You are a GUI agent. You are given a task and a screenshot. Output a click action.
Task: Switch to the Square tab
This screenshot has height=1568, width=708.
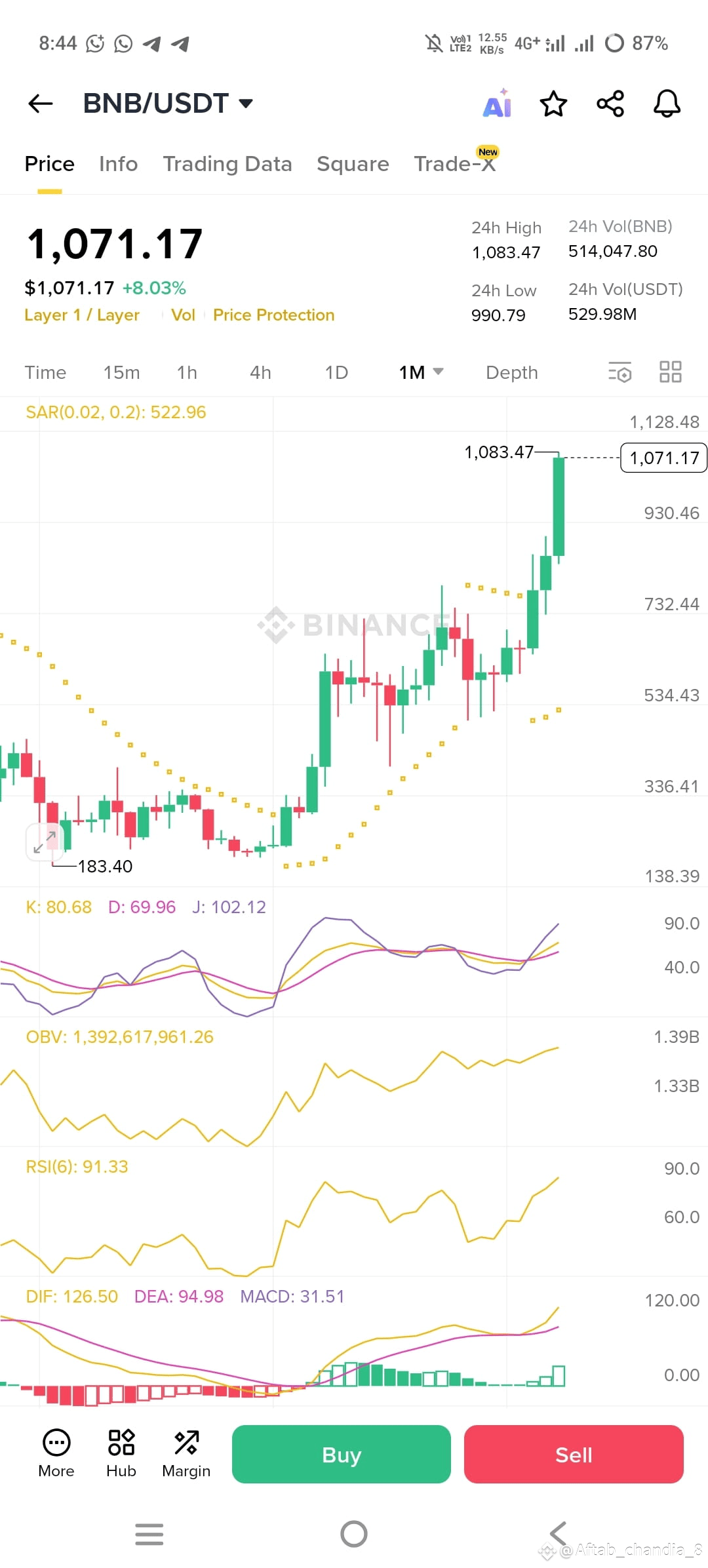coord(353,164)
